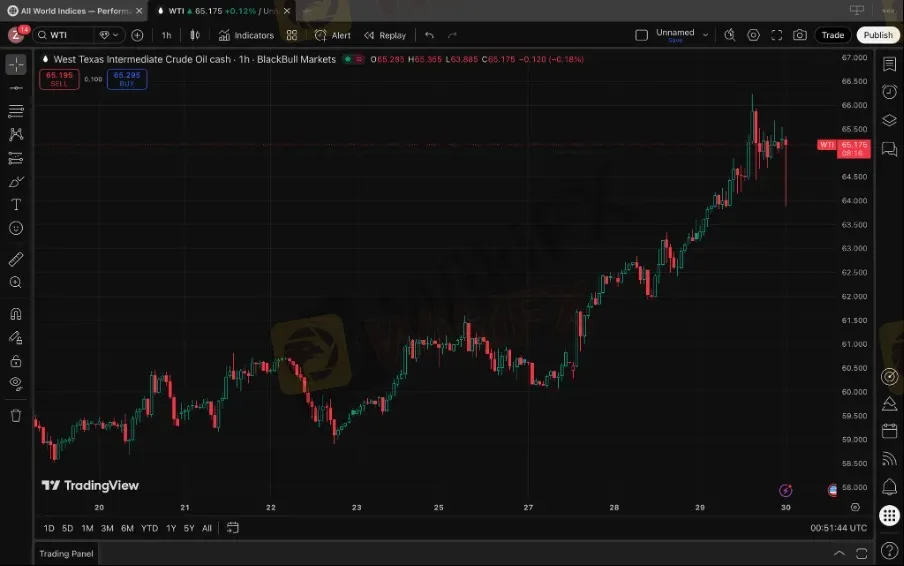Image resolution: width=904 pixels, height=566 pixels.
Task: Toggle Magnet mode for drawings
Action: 16,314
